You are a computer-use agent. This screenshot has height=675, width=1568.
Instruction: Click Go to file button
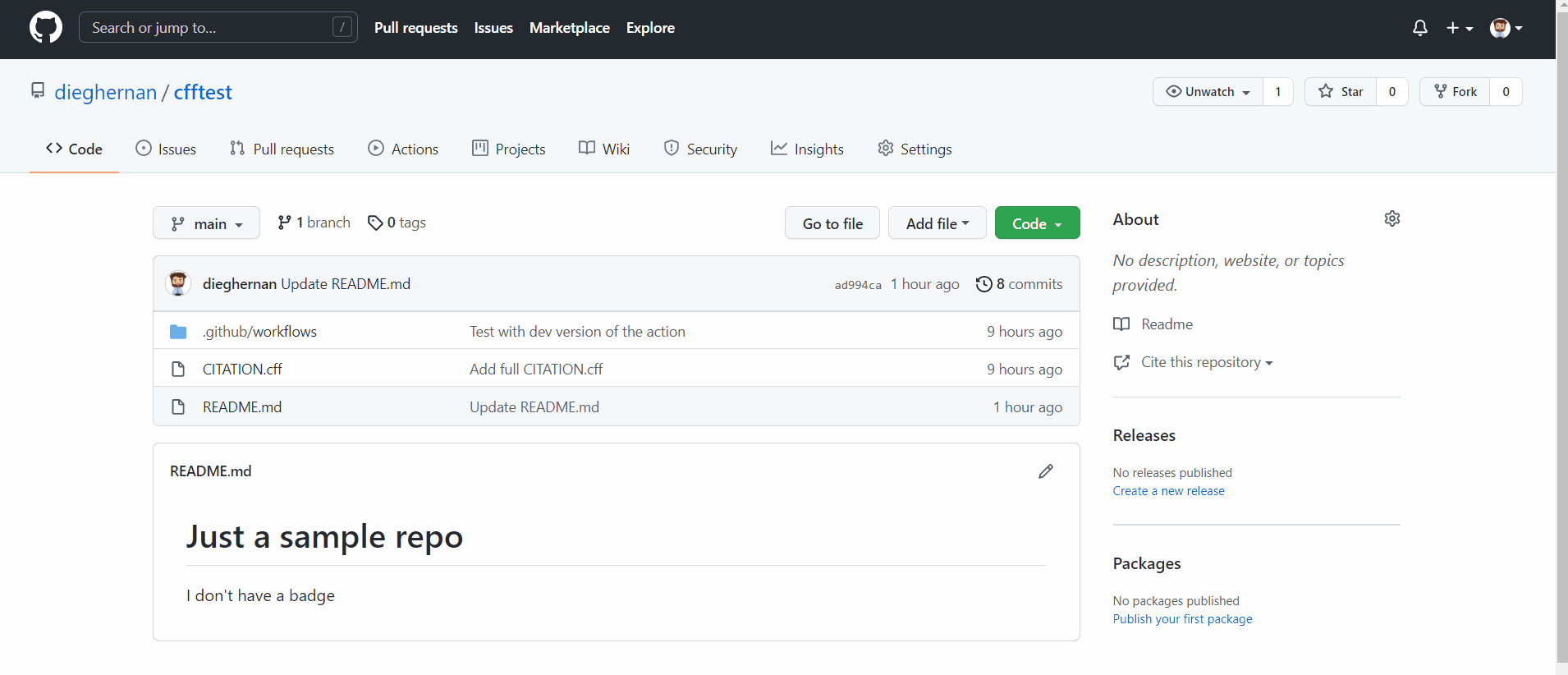832,223
